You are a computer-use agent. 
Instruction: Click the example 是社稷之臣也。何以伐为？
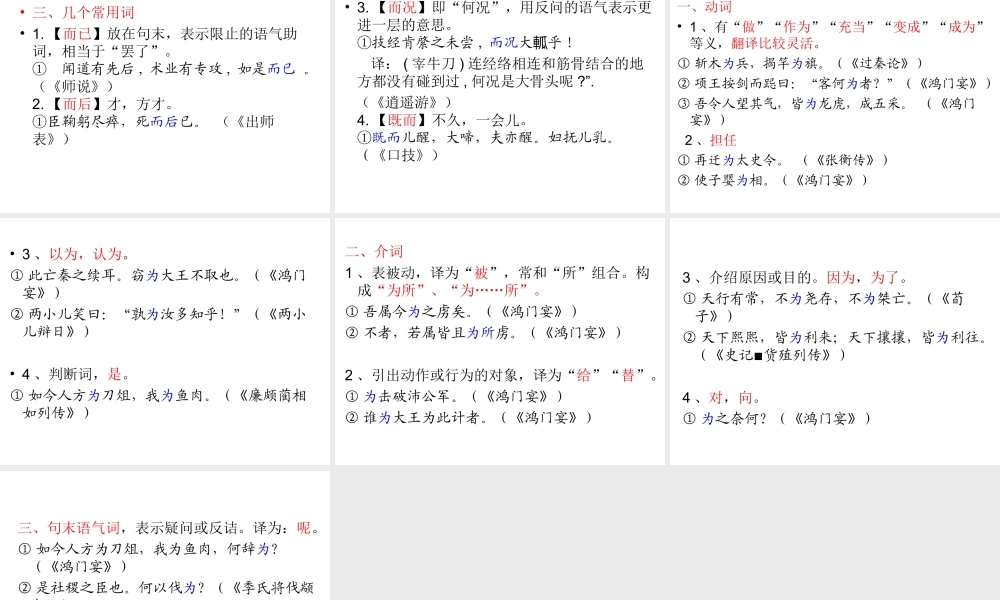[112, 588]
